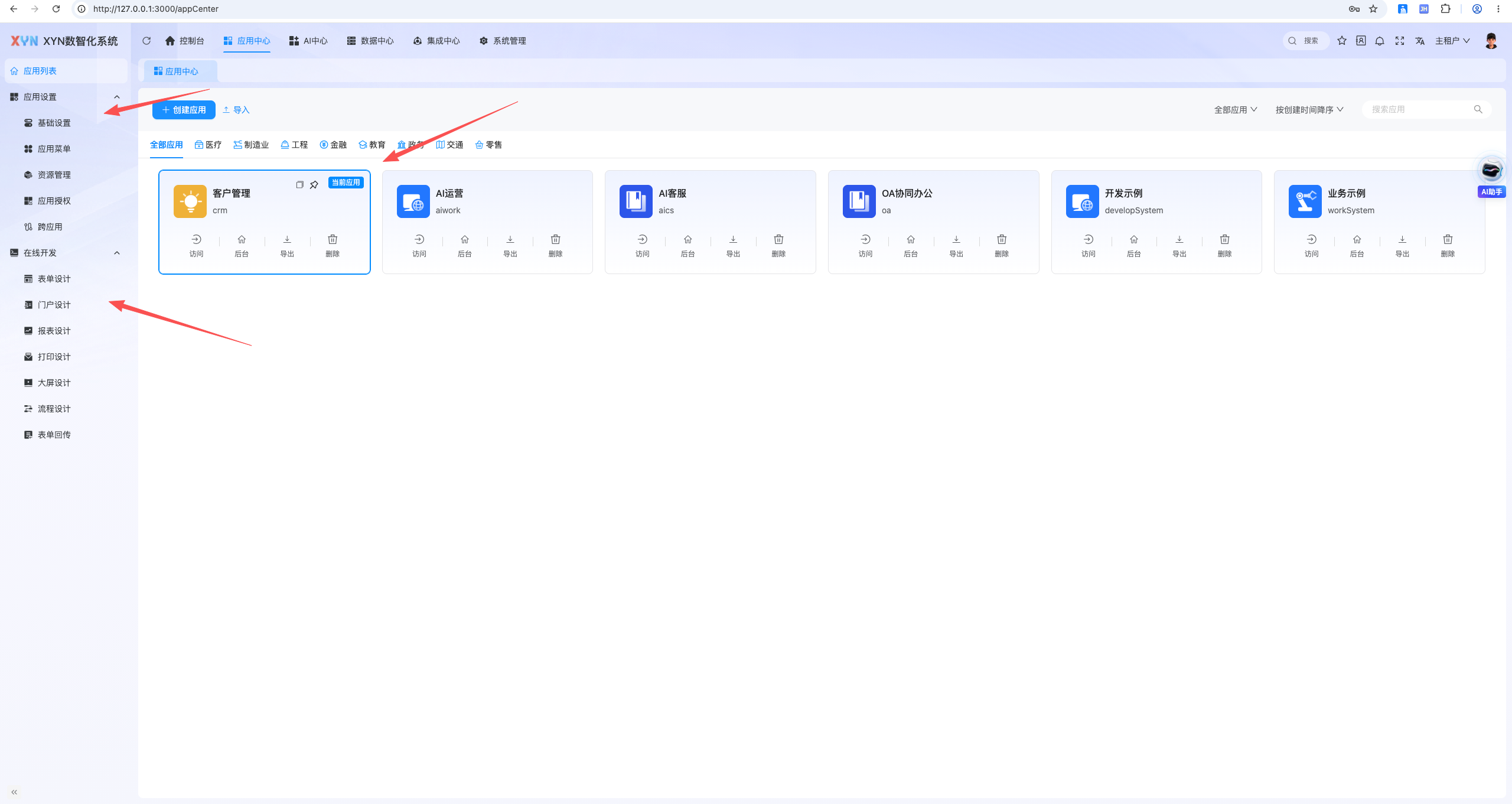Click the global 搜索 box in header
Viewport: 1512px width, 804px height.
coord(1305,41)
